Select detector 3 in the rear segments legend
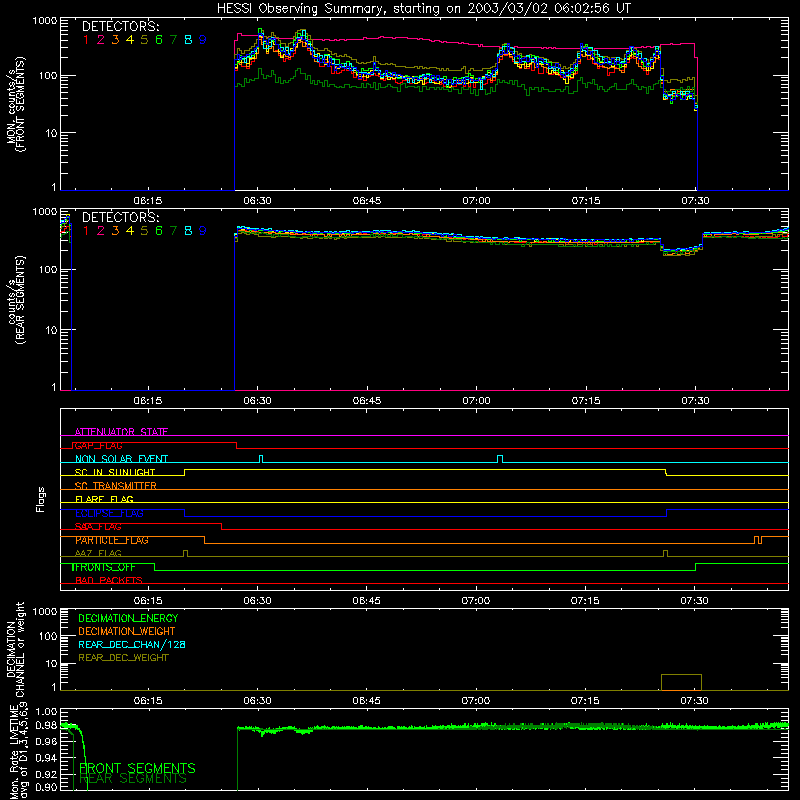This screenshot has width=800, height=800. pos(115,231)
